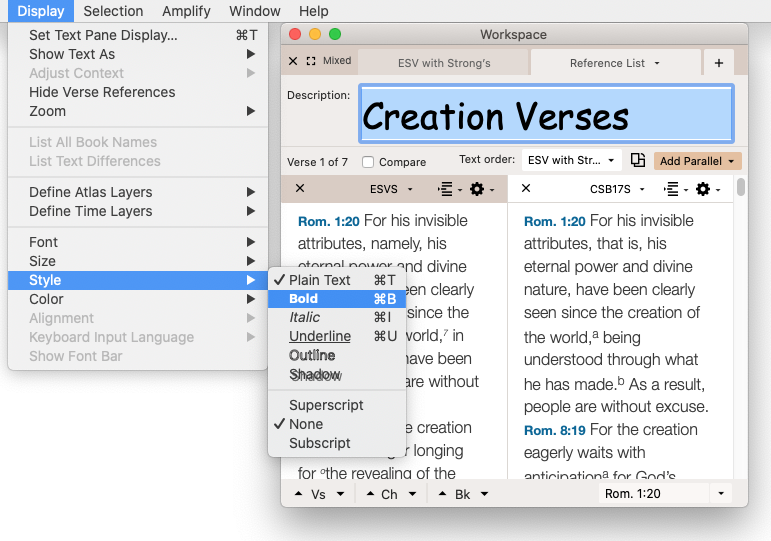Click the Rom. 8:19 verse reference link
The width and height of the screenshot is (771, 541).
[553, 429]
